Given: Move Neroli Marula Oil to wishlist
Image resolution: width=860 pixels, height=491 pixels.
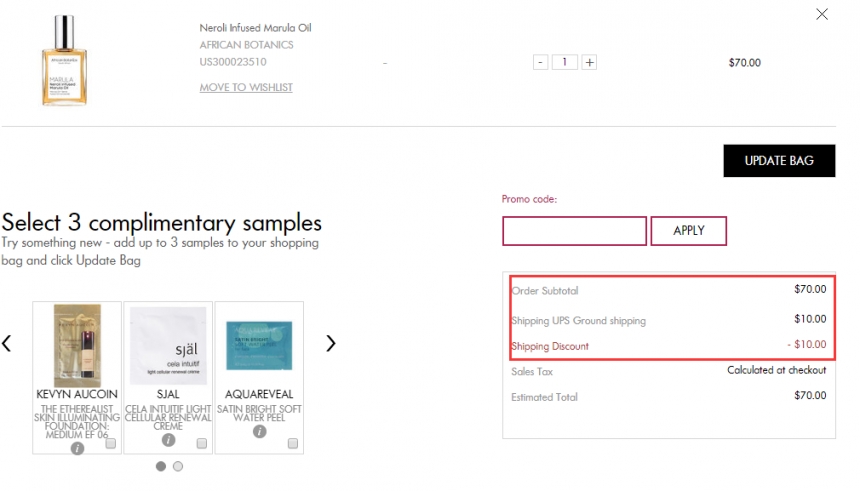Looking at the screenshot, I should (246, 87).
